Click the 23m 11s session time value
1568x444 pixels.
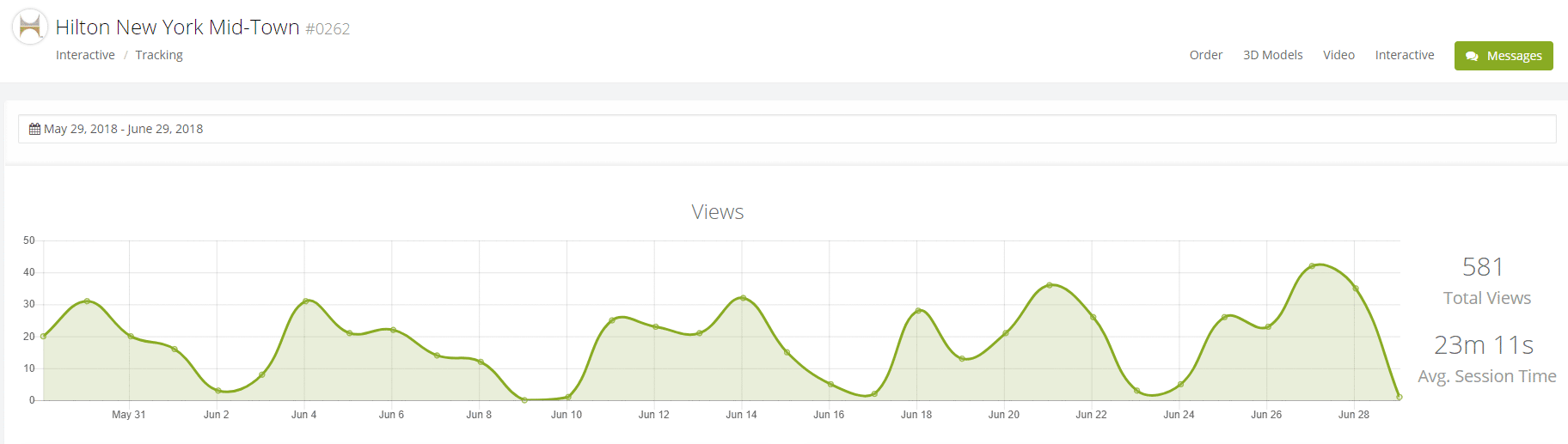point(1484,345)
